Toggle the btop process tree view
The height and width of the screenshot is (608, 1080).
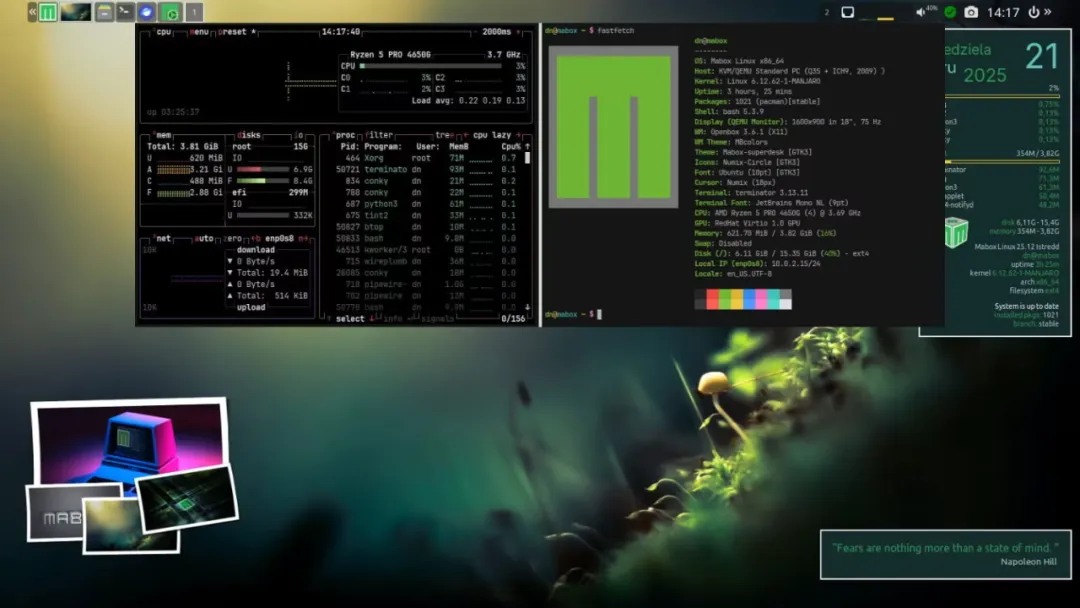pyautogui.click(x=444, y=135)
